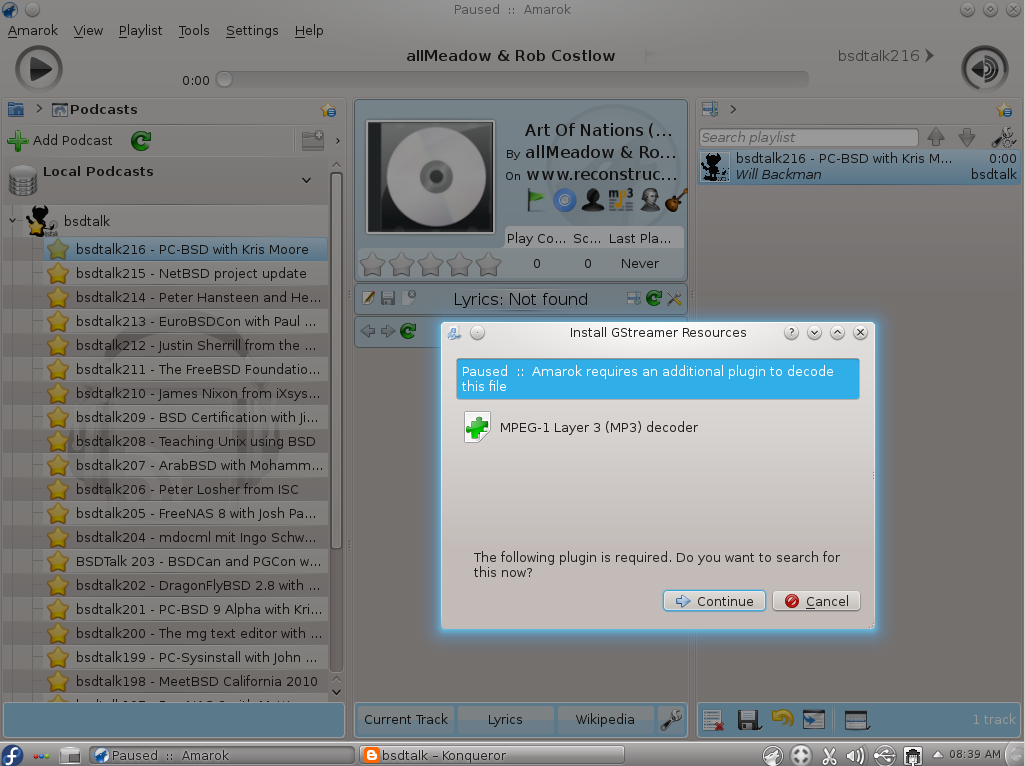
Task: Save the playlist using floppy disk icon
Action: [748, 720]
